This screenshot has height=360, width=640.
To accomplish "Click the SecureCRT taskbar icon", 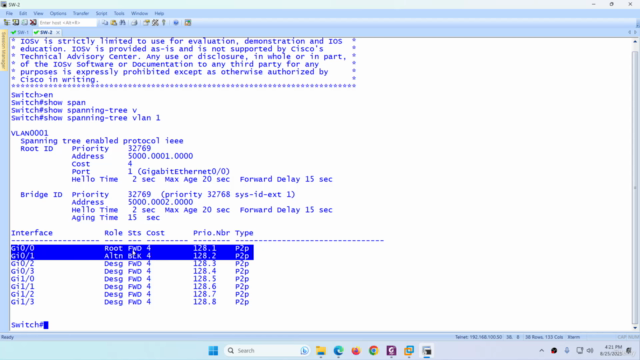I will [x=427, y=351].
